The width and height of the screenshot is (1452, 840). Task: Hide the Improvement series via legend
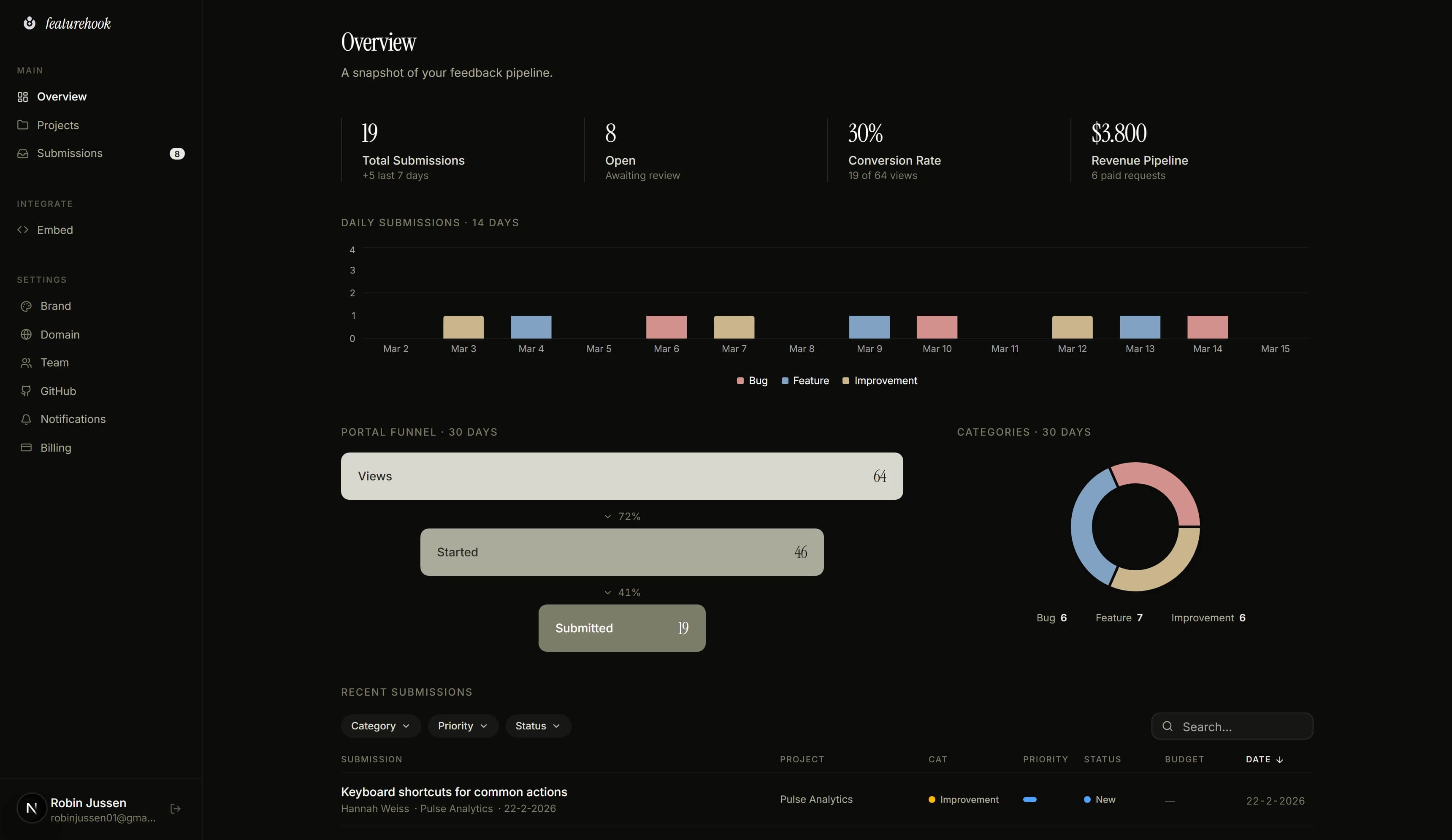[879, 381]
